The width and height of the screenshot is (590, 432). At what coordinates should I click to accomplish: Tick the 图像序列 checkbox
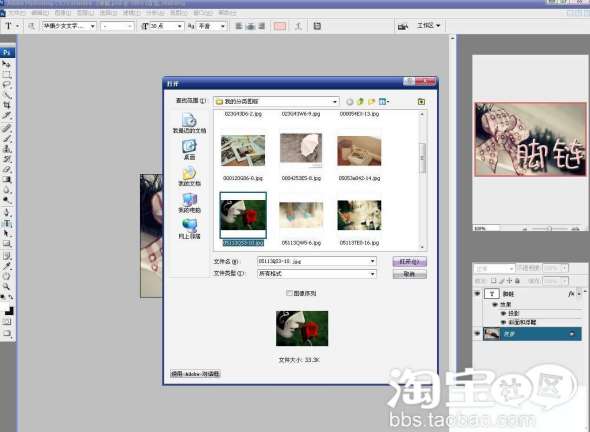[x=289, y=293]
